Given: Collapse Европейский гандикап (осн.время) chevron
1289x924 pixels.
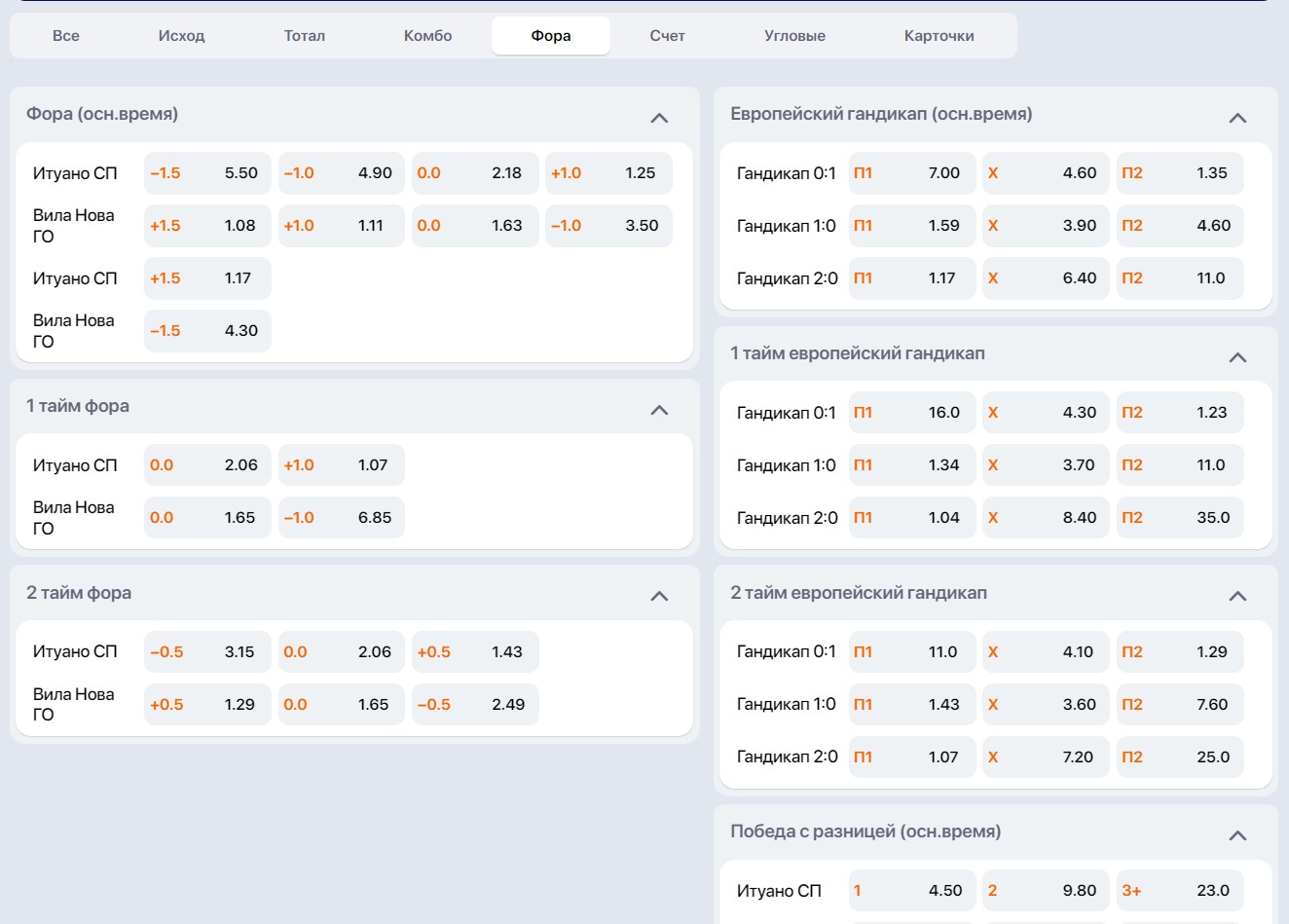Looking at the screenshot, I should coord(1237,118).
